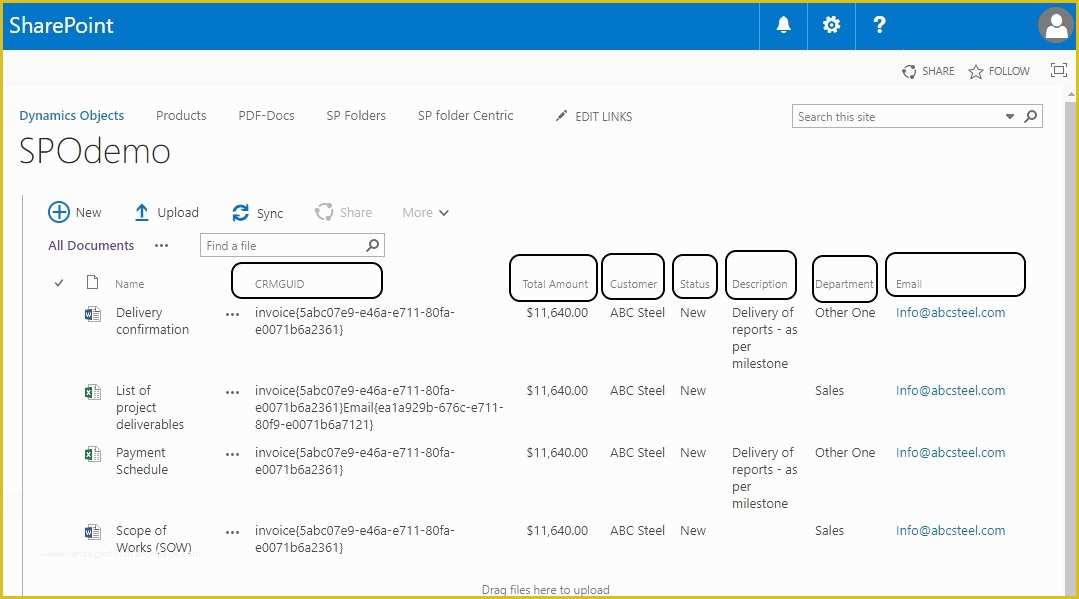Click the Find a file magnifier icon
The image size is (1079, 599).
(372, 245)
